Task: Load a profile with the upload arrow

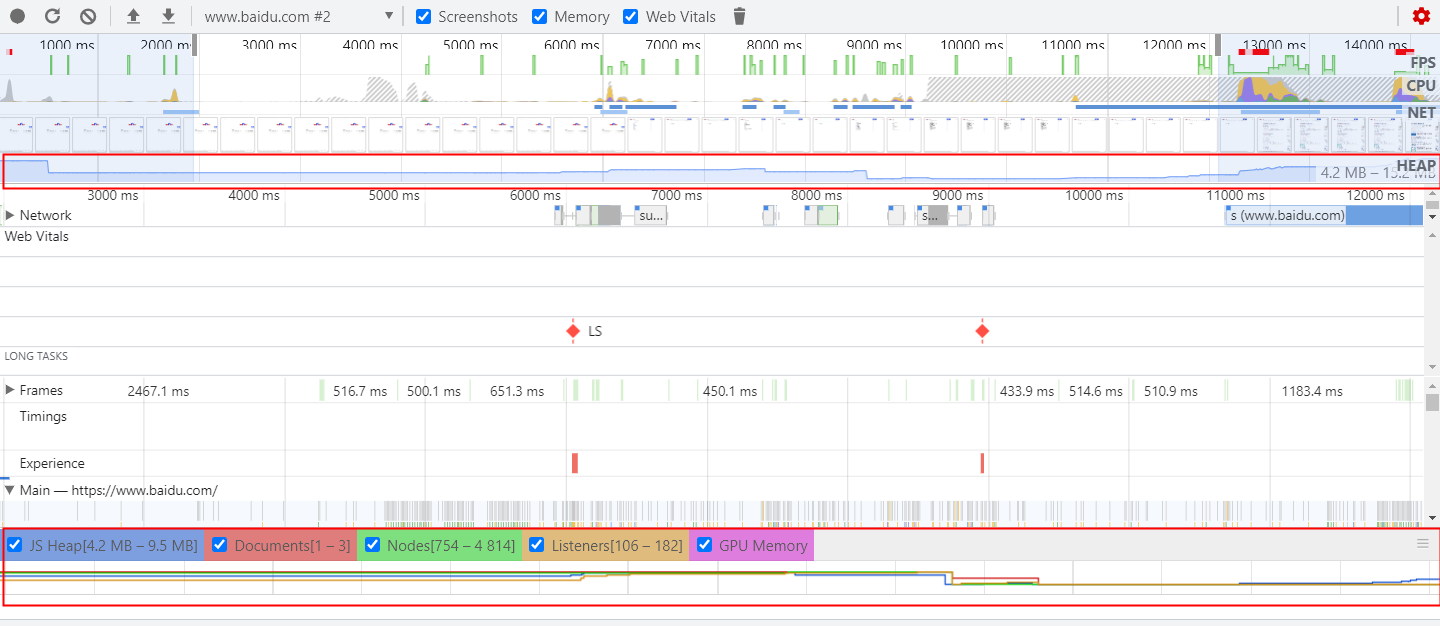Action: tap(133, 16)
